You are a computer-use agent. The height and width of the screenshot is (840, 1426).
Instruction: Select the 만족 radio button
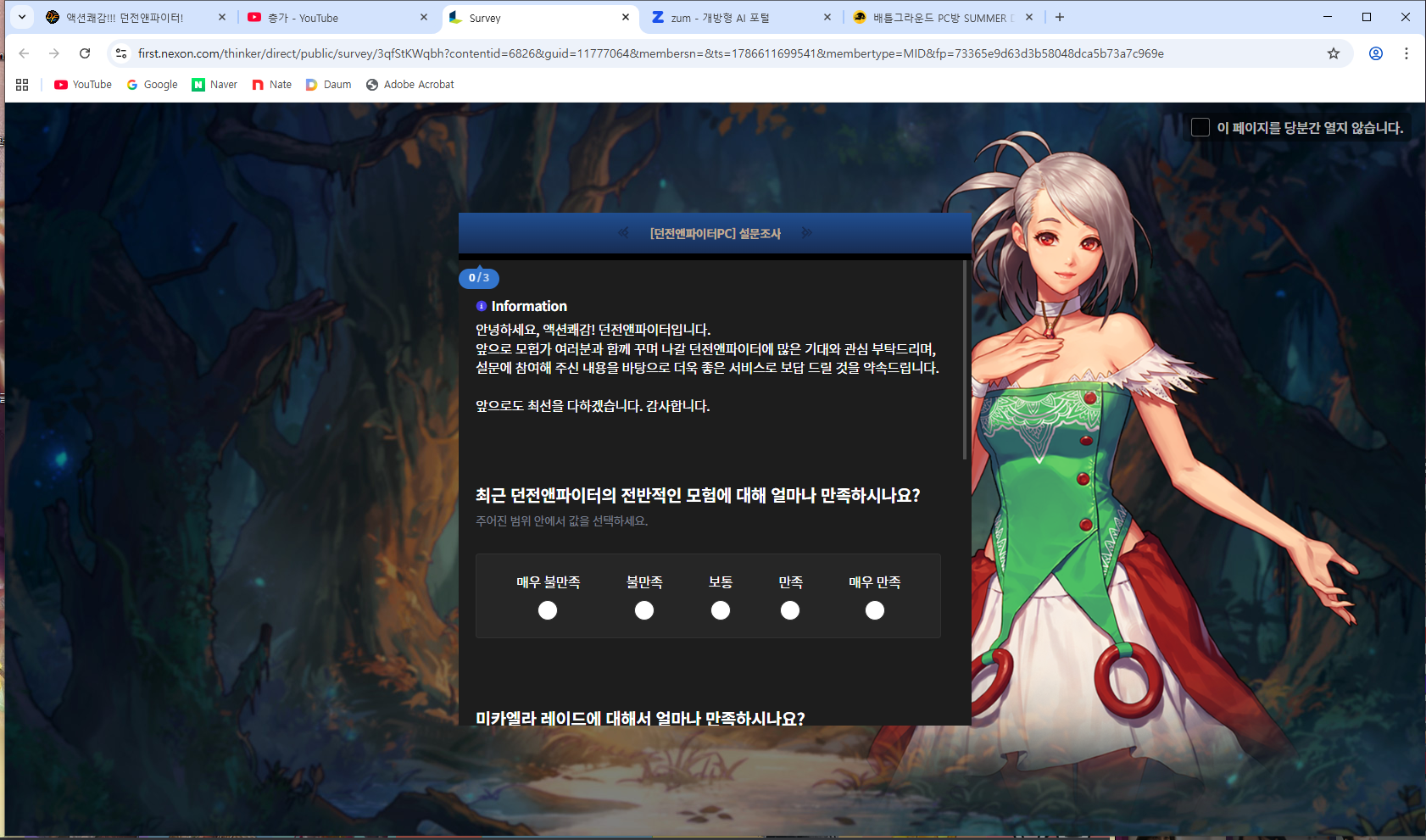coord(790,610)
